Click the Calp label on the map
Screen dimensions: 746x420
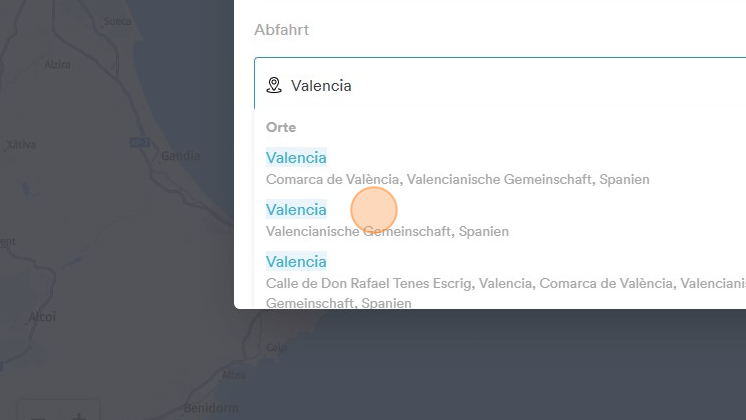276,347
